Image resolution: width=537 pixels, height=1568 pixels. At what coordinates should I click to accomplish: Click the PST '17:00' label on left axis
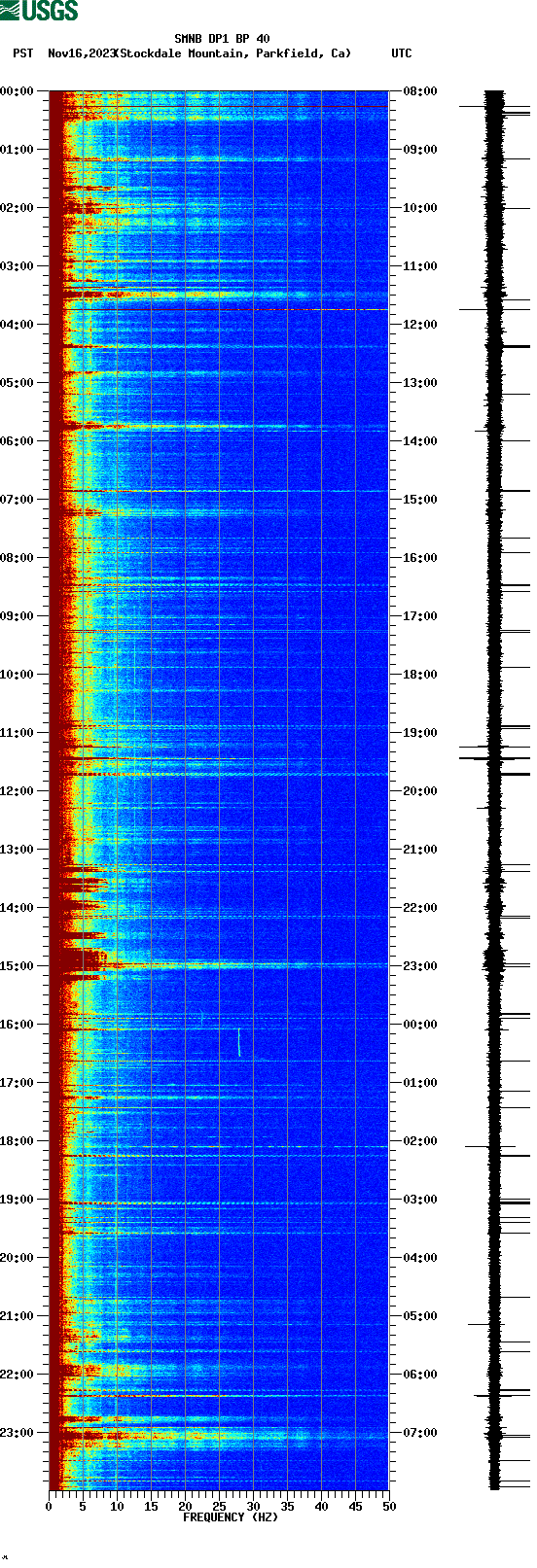pyautogui.click(x=18, y=1083)
